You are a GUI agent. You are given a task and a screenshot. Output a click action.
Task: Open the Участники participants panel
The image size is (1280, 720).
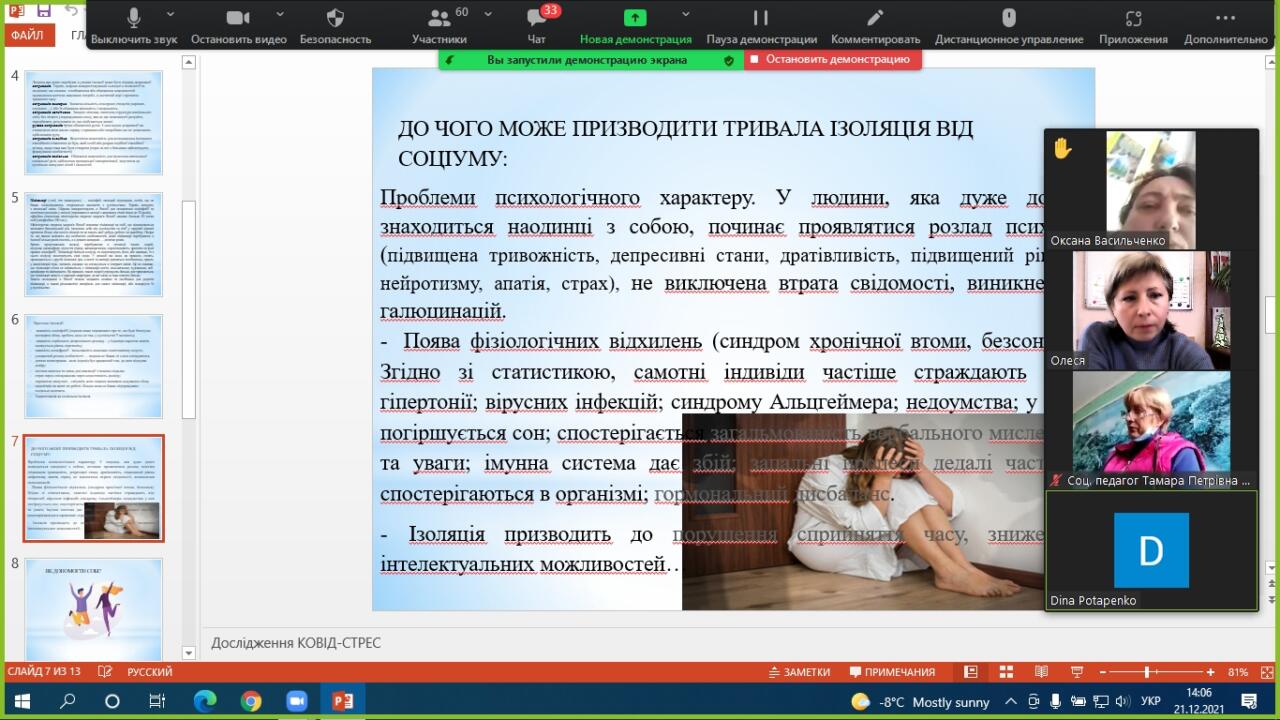439,27
